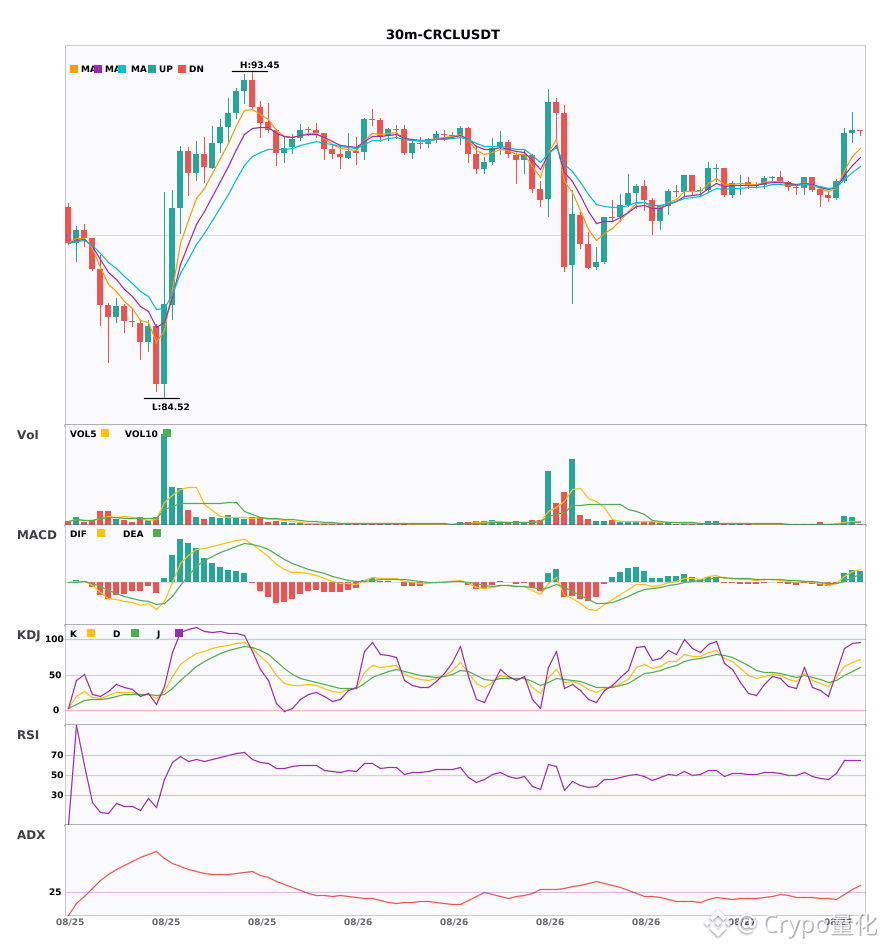Screen dimensions: 885x950
Task: Click the RSI 70 overbought level label
Action: coord(58,755)
